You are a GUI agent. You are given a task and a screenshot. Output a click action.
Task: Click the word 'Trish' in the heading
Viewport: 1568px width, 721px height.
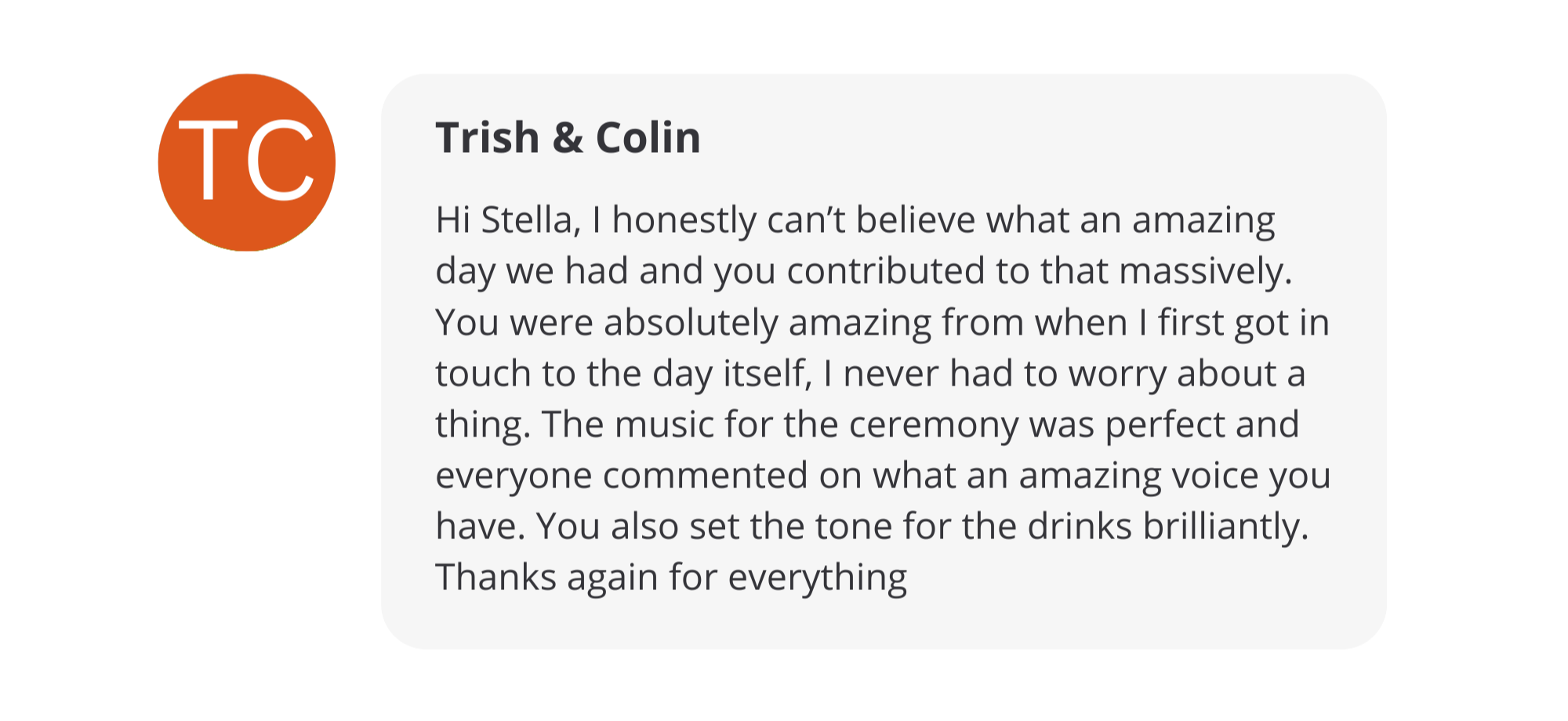487,138
